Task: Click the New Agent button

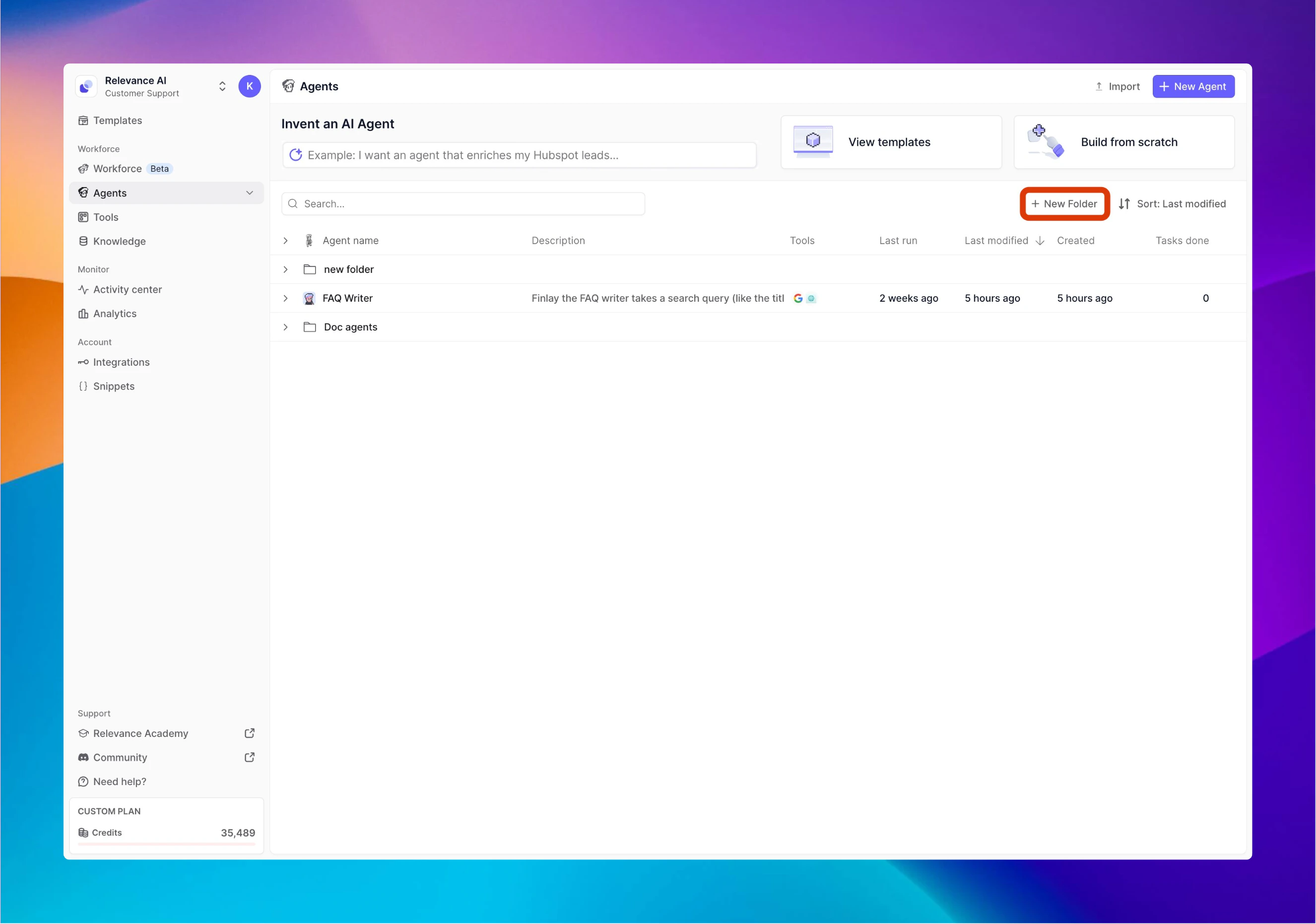Action: (1193, 86)
